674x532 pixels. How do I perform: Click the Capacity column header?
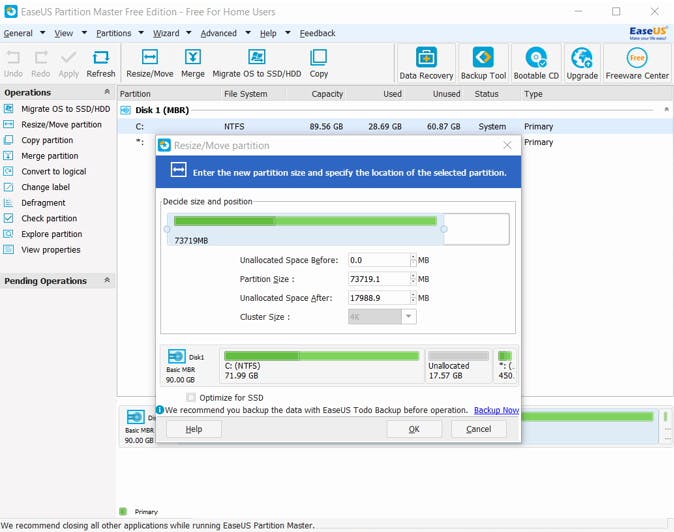tap(327, 94)
